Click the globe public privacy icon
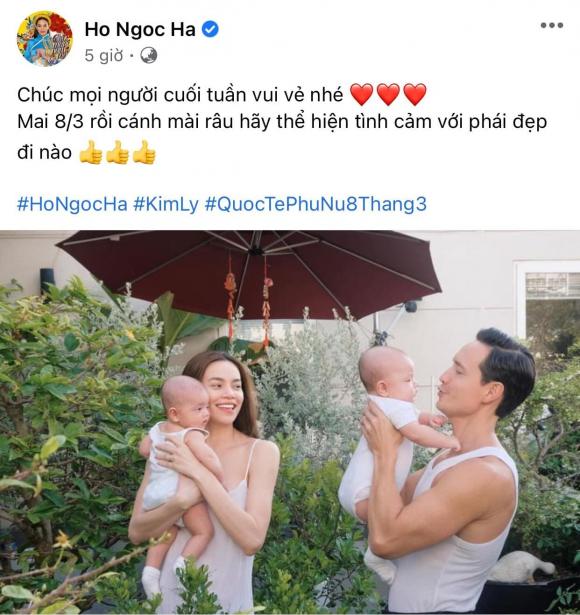Screen dimensions: 580x615 [x=149, y=56]
